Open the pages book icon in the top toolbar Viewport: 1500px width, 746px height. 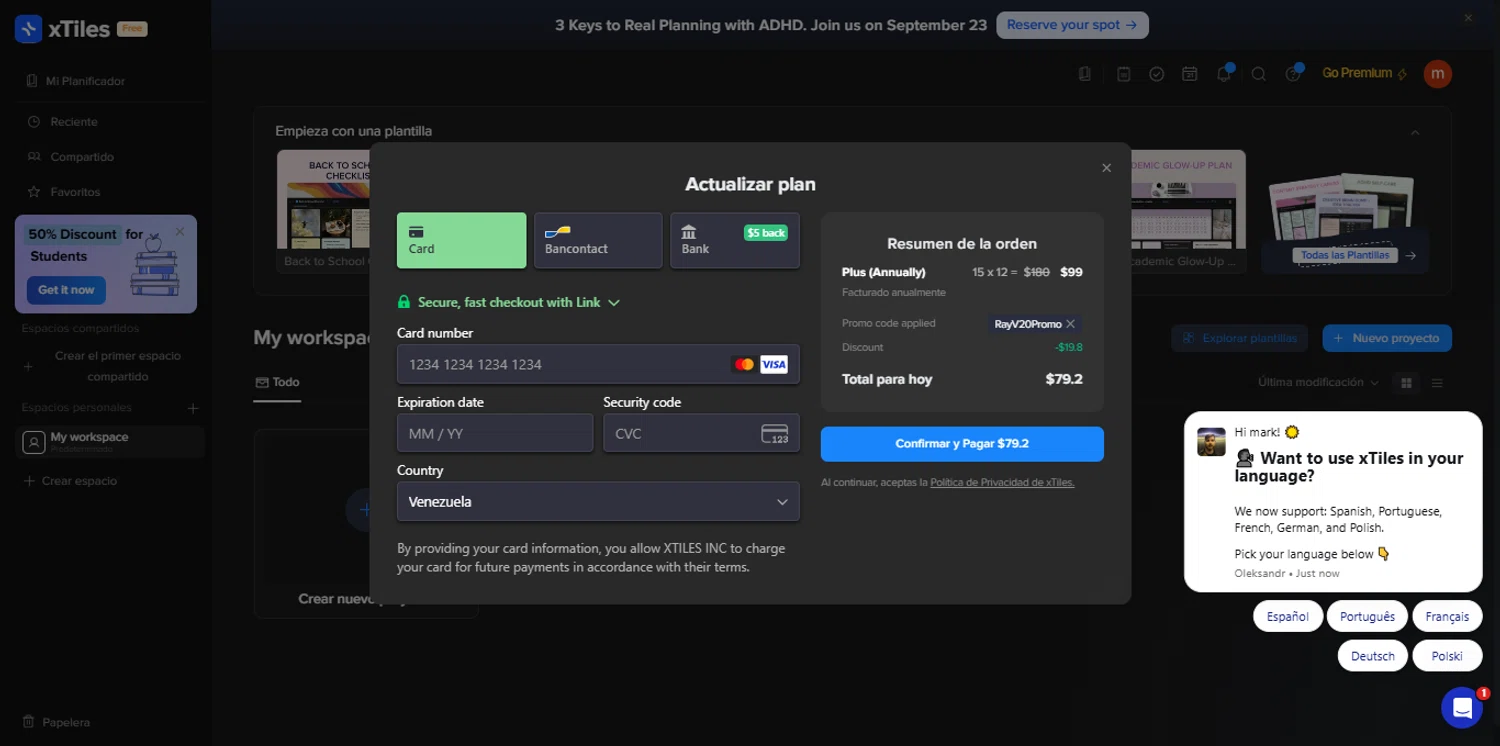pyautogui.click(x=1085, y=74)
